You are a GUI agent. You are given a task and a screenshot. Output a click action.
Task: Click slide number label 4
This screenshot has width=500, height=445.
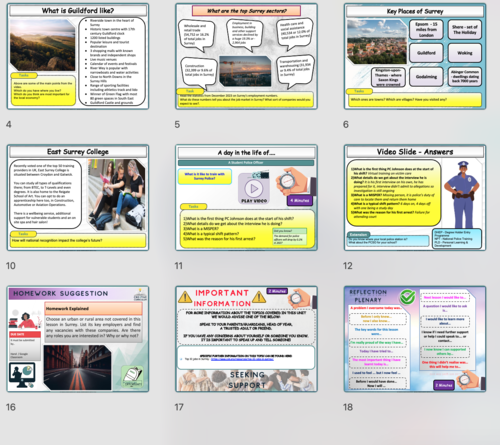(9, 125)
